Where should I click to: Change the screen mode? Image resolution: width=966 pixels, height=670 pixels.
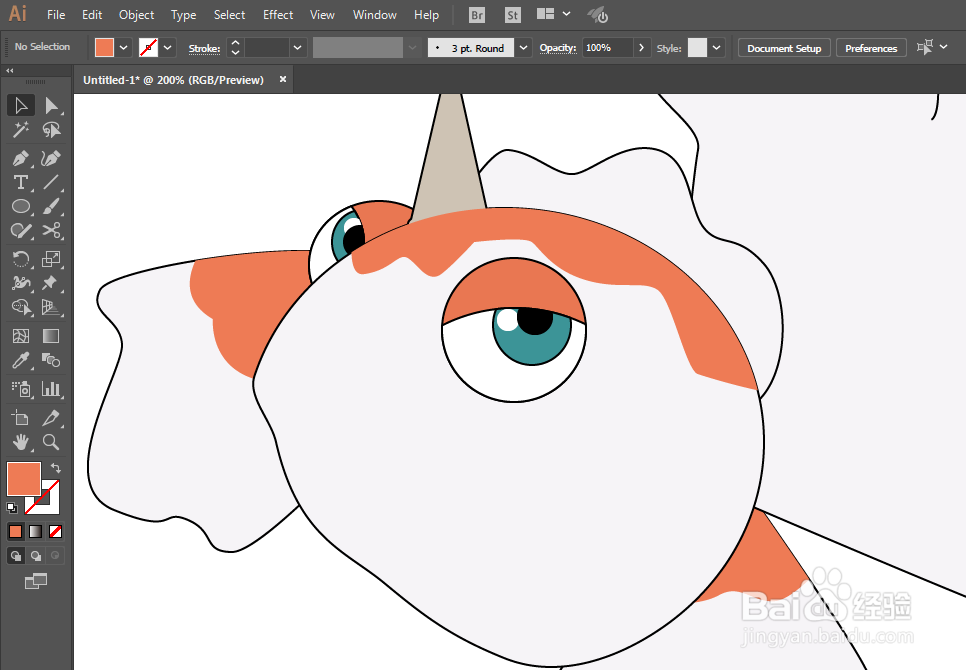pyautogui.click(x=36, y=581)
